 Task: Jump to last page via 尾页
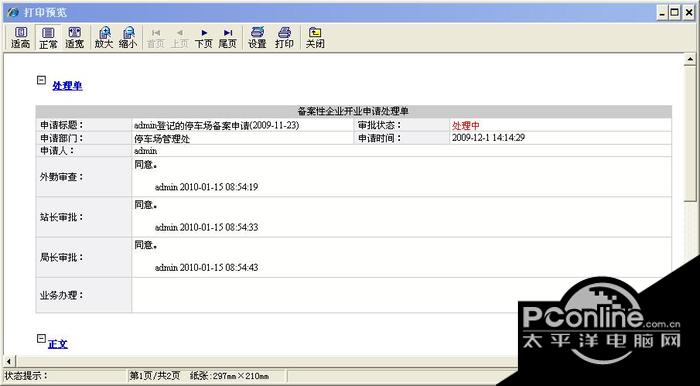228,37
